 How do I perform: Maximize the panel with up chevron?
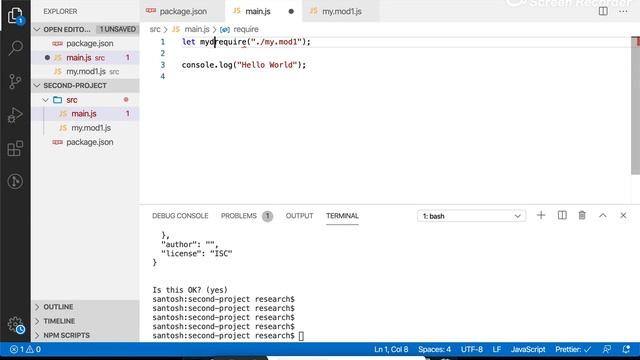coord(602,216)
